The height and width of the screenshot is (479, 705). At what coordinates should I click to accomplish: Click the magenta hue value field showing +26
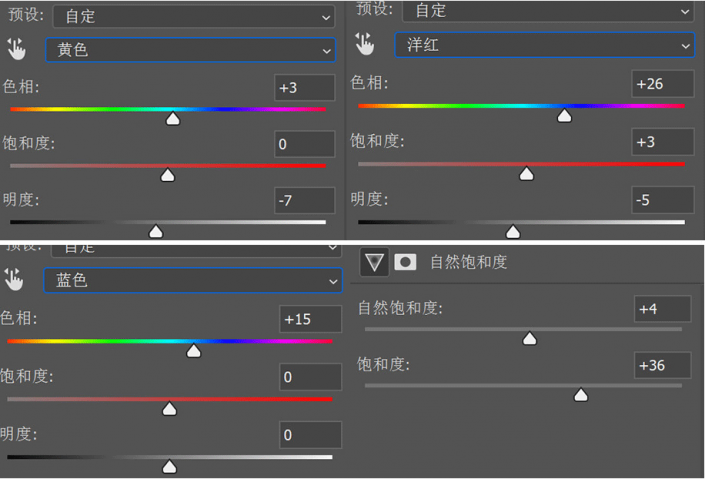[663, 84]
